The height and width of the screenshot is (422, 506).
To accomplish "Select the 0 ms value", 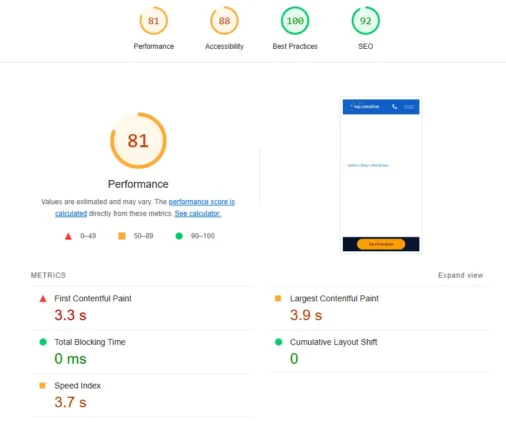I will (x=70, y=359).
